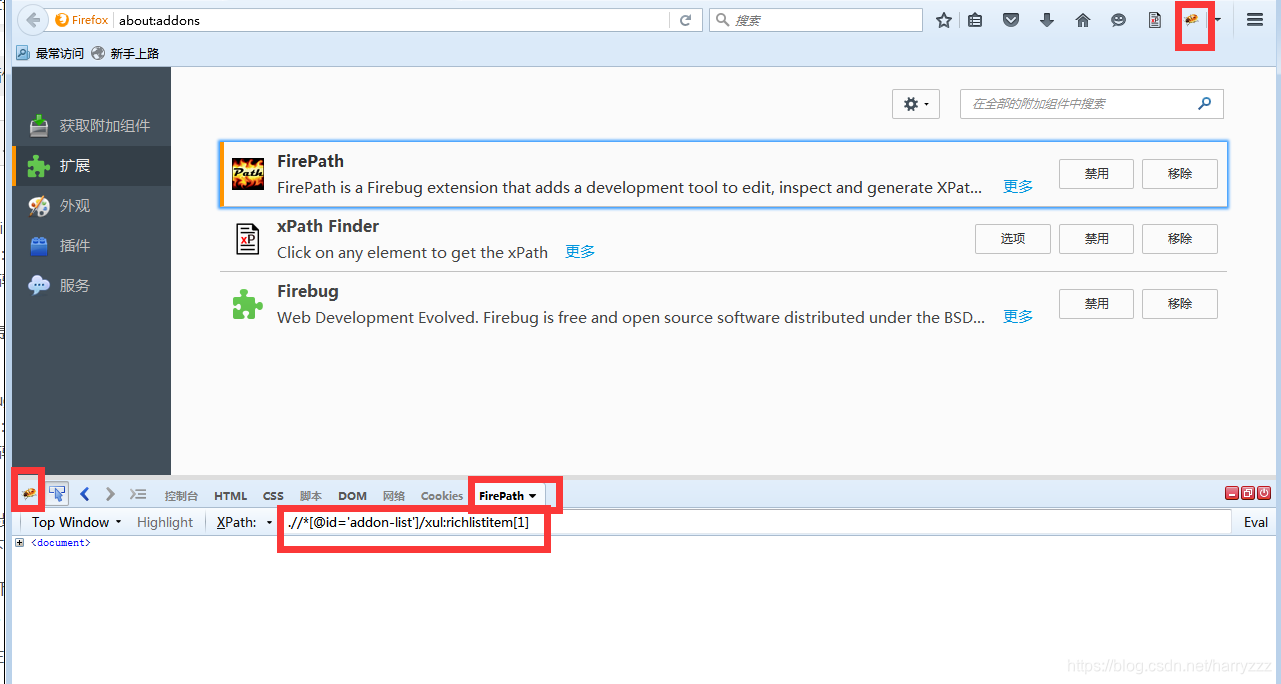Activate Firebug element inspector tool
This screenshot has width=1281, height=684.
coord(57,494)
